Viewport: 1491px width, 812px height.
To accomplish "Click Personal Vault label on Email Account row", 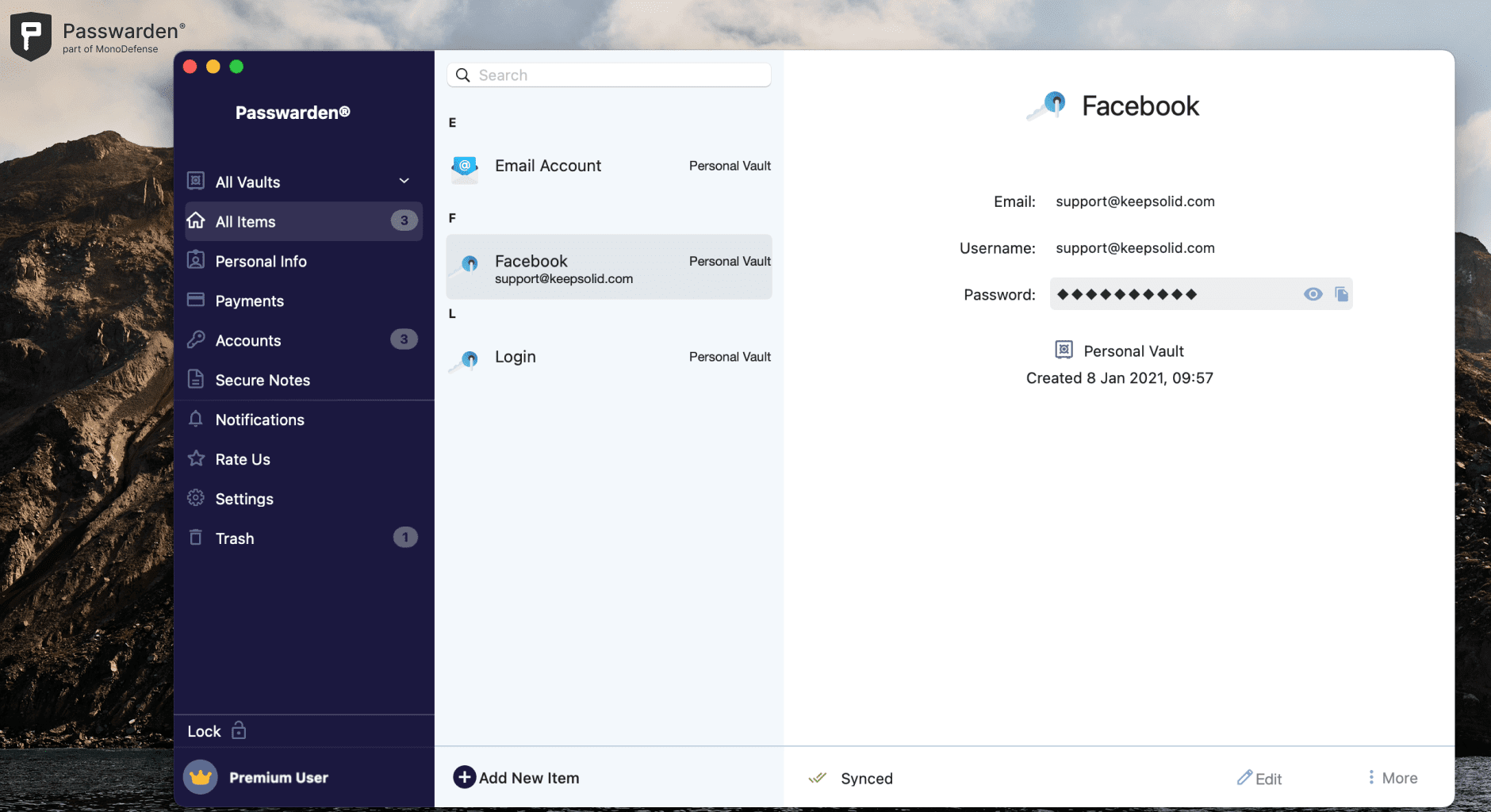I will click(x=730, y=166).
